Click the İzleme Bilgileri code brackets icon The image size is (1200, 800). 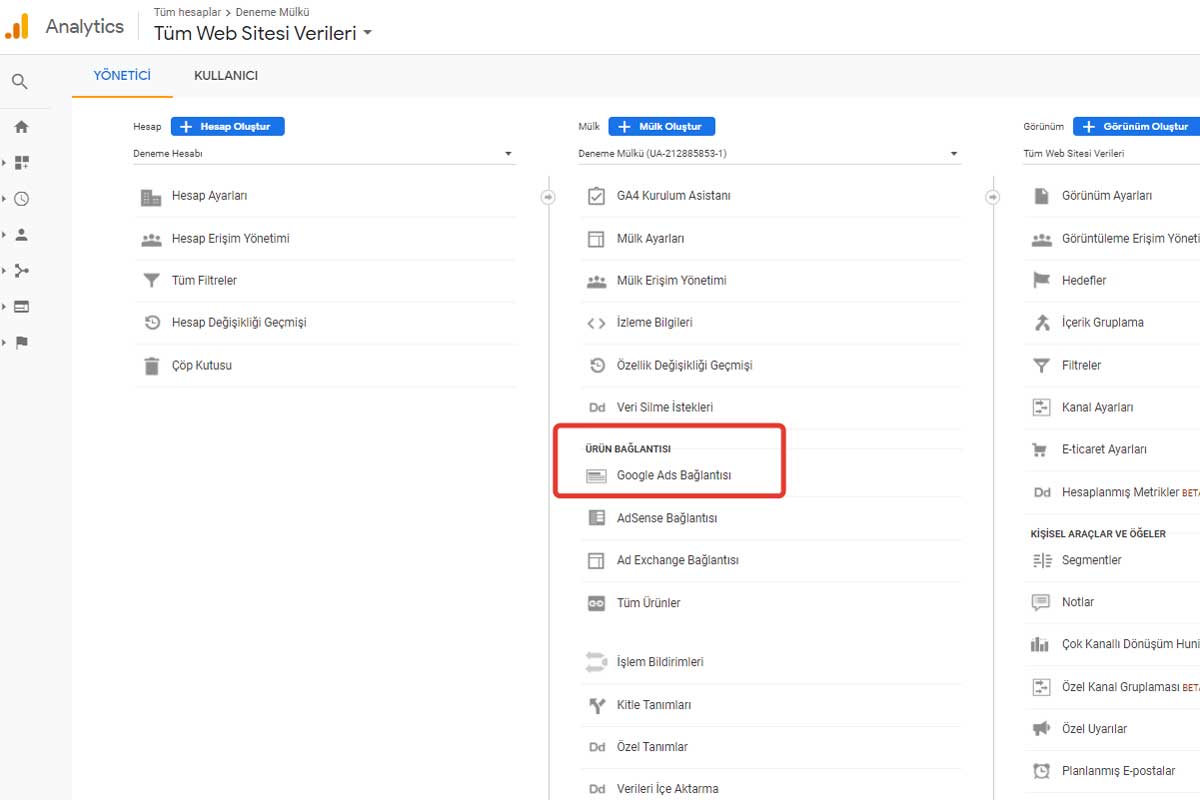[x=596, y=323]
